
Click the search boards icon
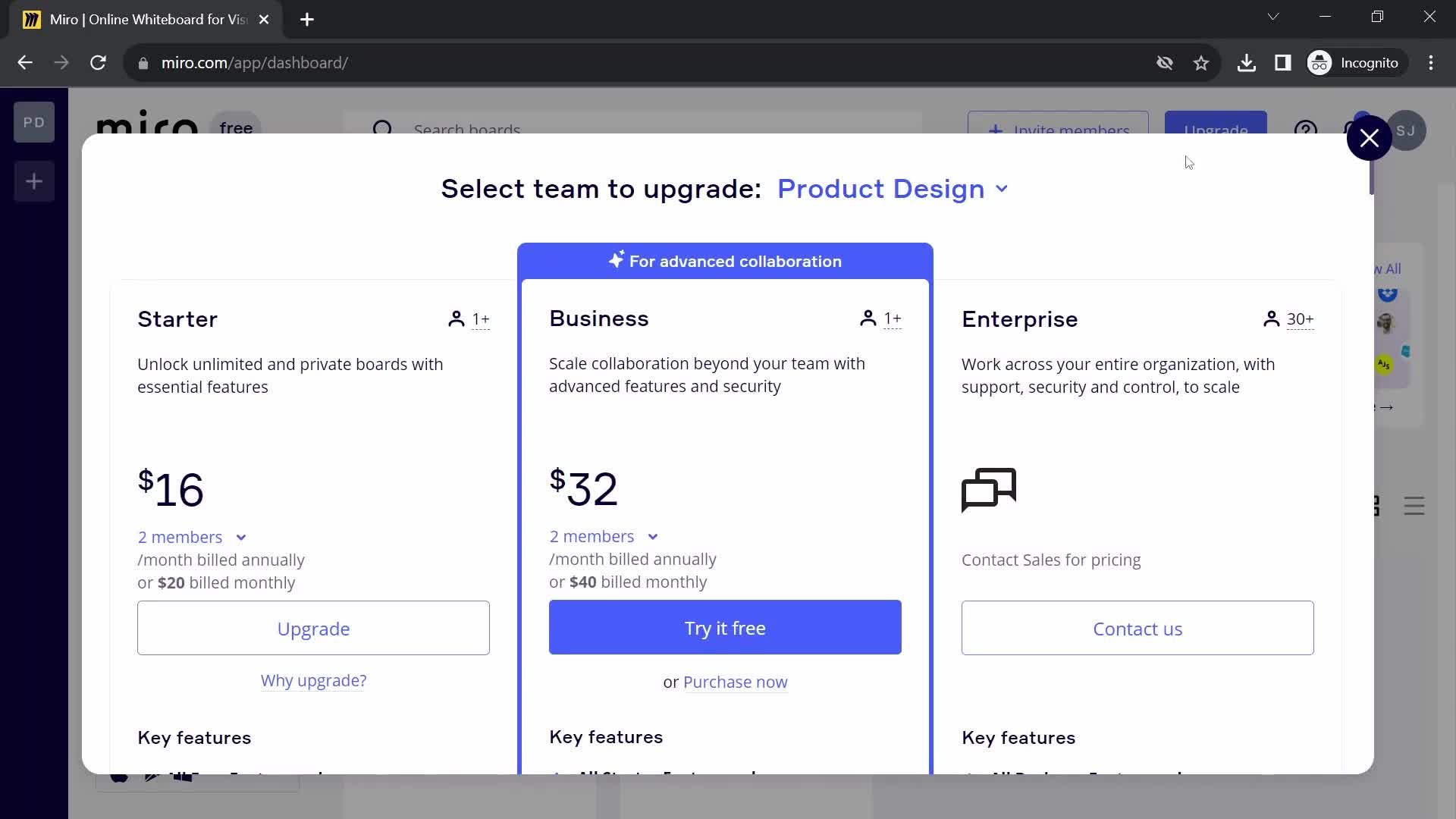[382, 128]
